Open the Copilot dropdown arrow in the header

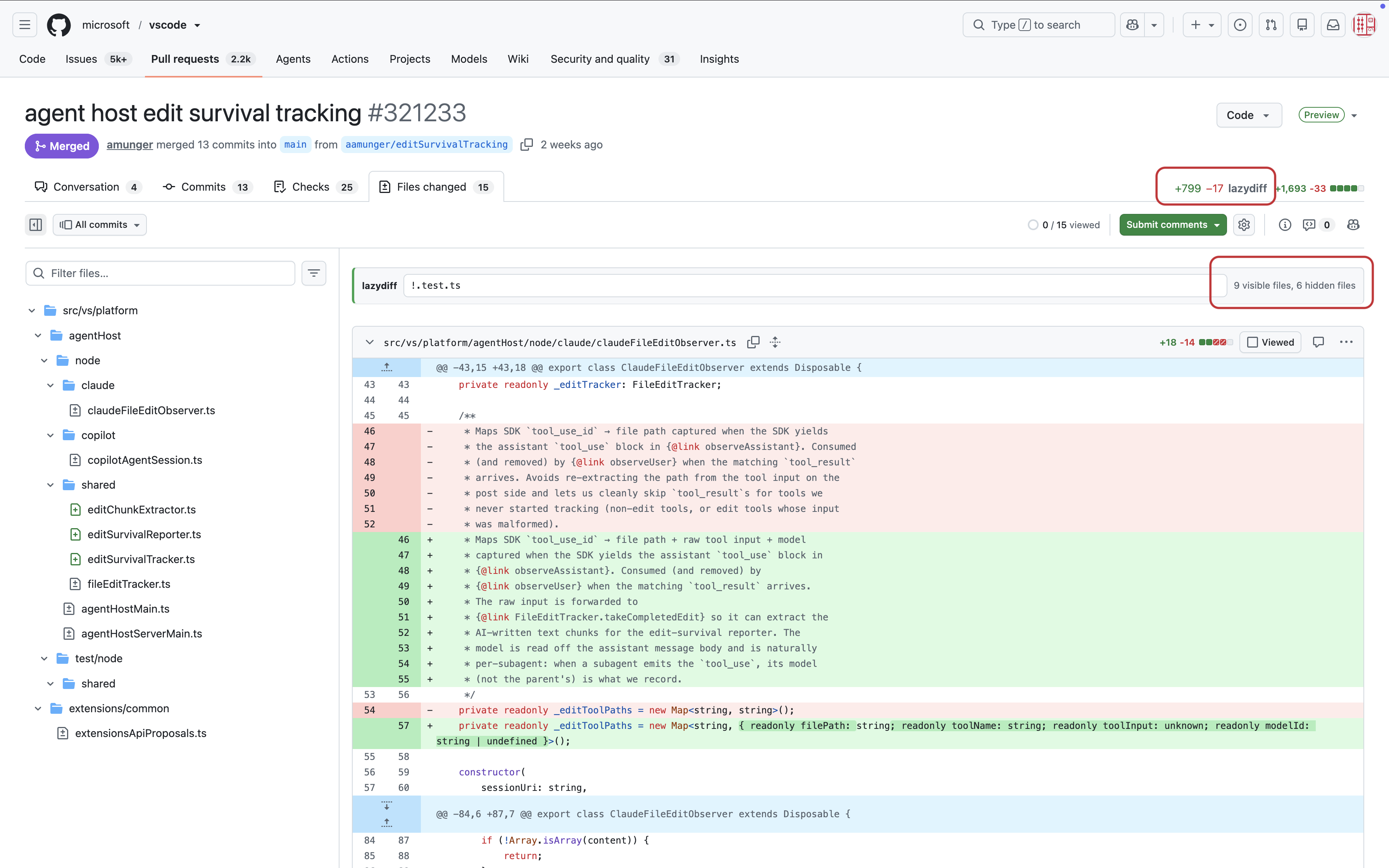[x=1154, y=25]
